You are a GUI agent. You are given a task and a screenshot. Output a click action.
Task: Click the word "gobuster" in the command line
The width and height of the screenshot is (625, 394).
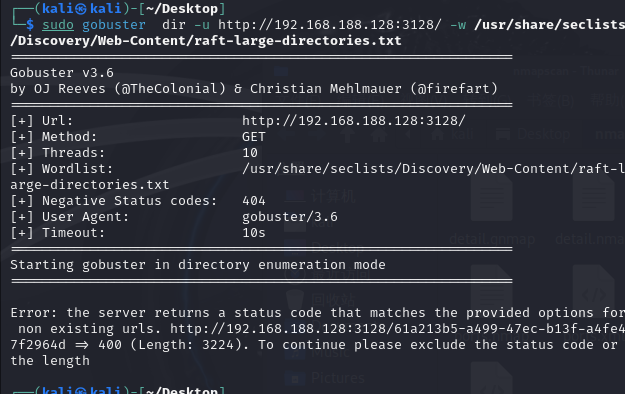[114, 25]
